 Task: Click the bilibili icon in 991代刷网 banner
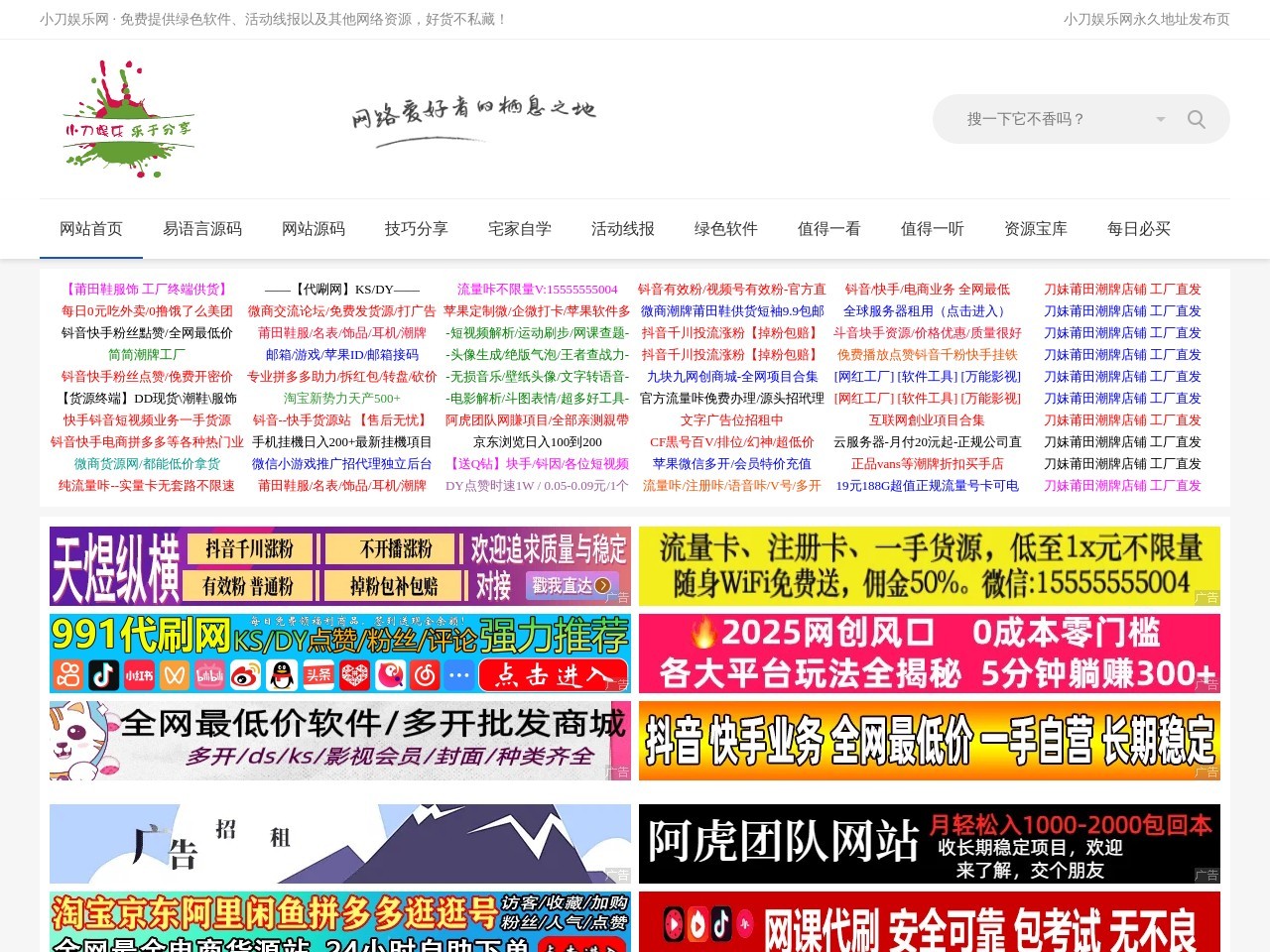click(209, 675)
